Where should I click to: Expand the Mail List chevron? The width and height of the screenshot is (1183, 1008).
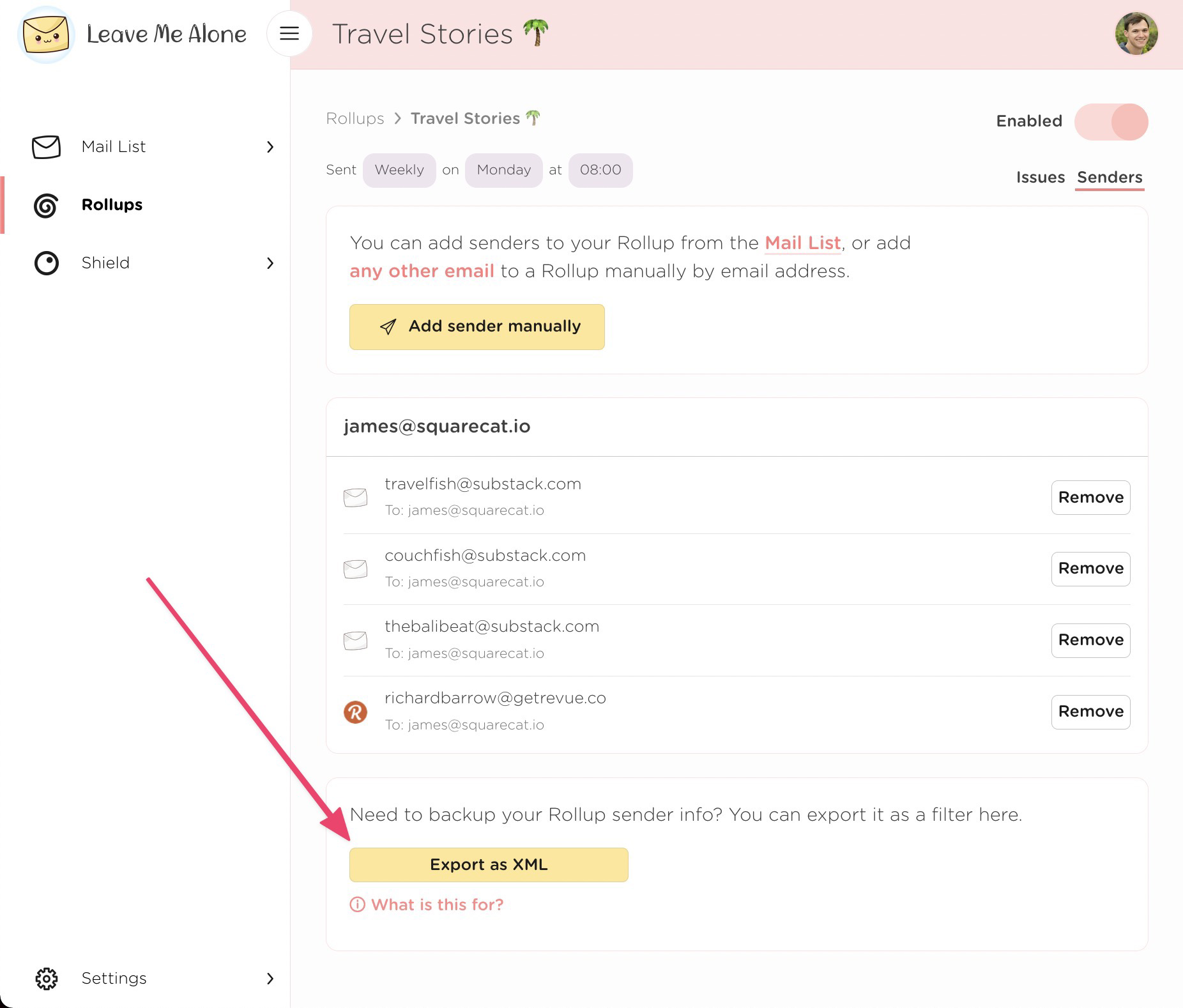tap(270, 147)
